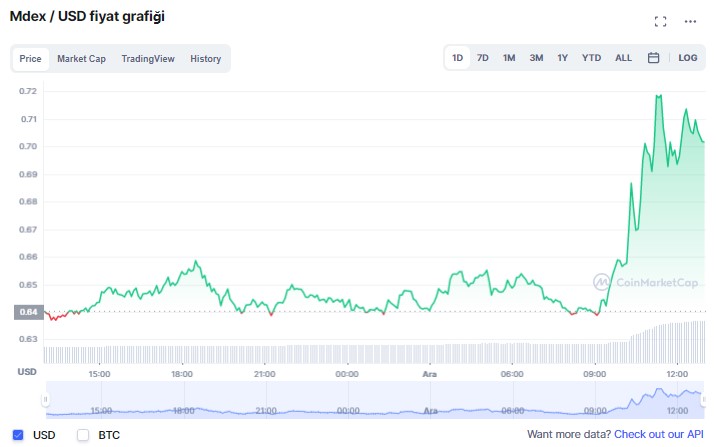Select the 1M time range

coord(509,58)
